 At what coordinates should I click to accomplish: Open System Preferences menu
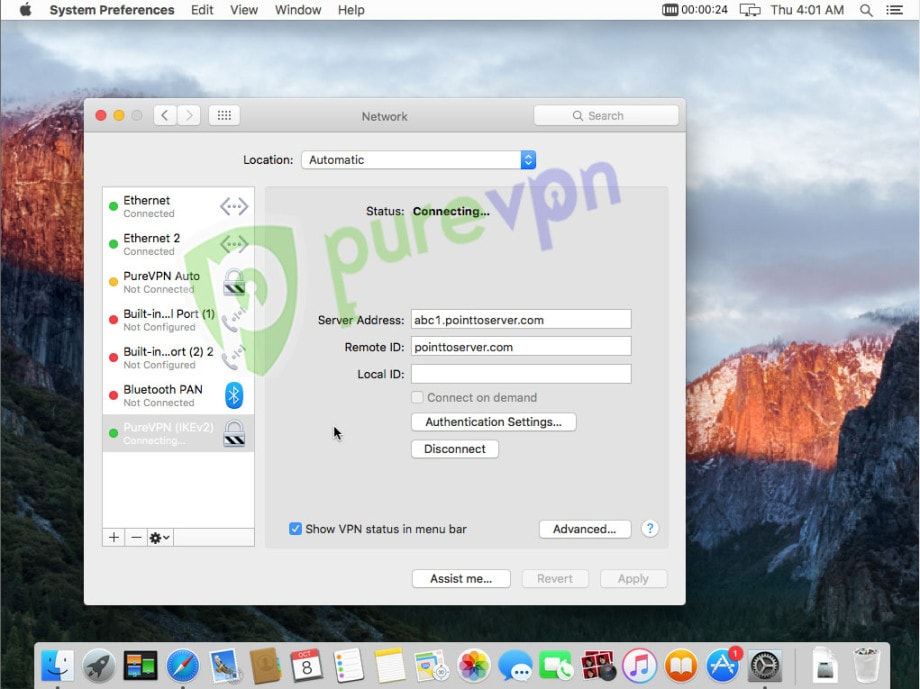pos(111,10)
